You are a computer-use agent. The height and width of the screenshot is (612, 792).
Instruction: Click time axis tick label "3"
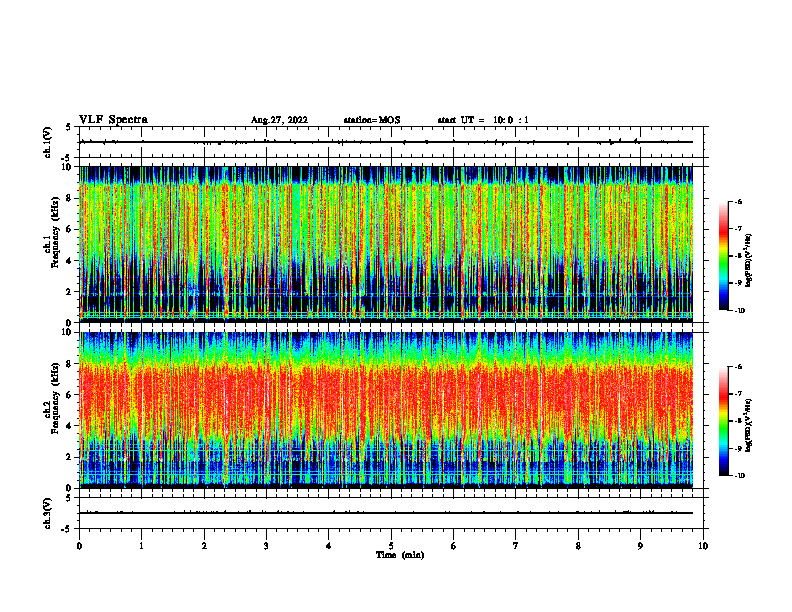[x=266, y=546]
